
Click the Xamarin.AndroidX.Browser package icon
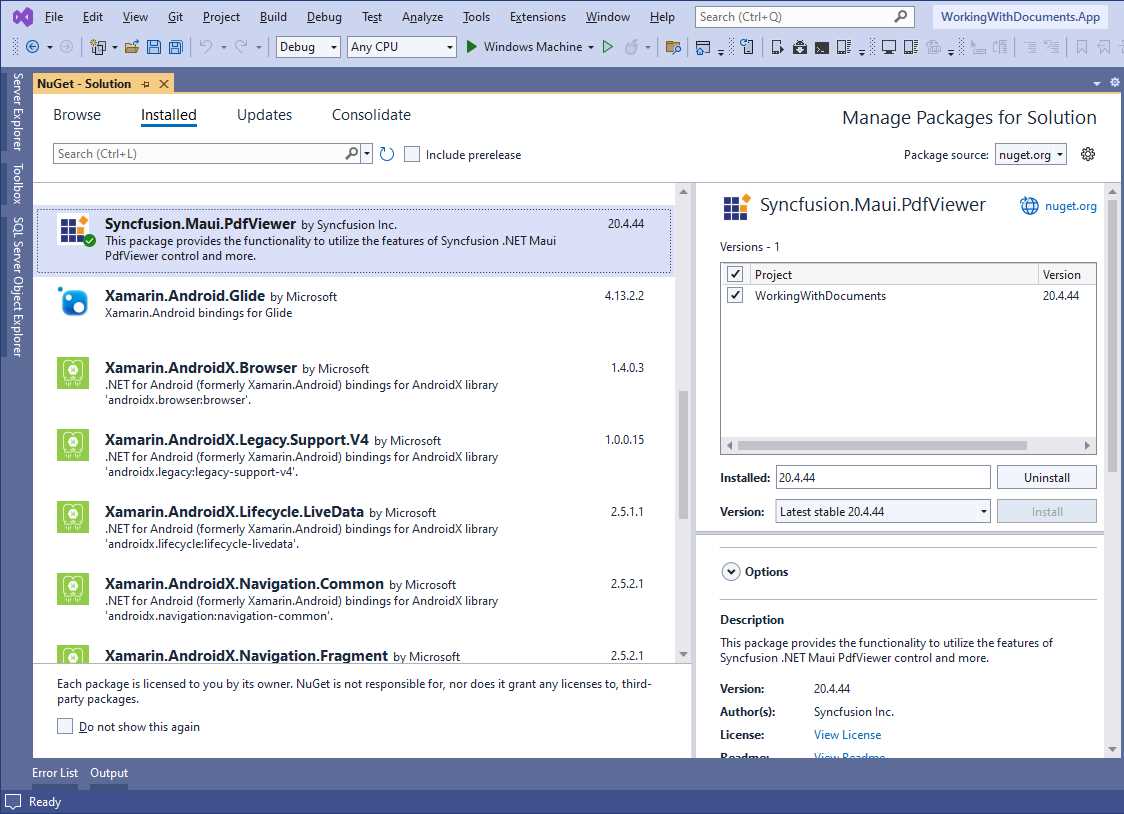pyautogui.click(x=73, y=373)
